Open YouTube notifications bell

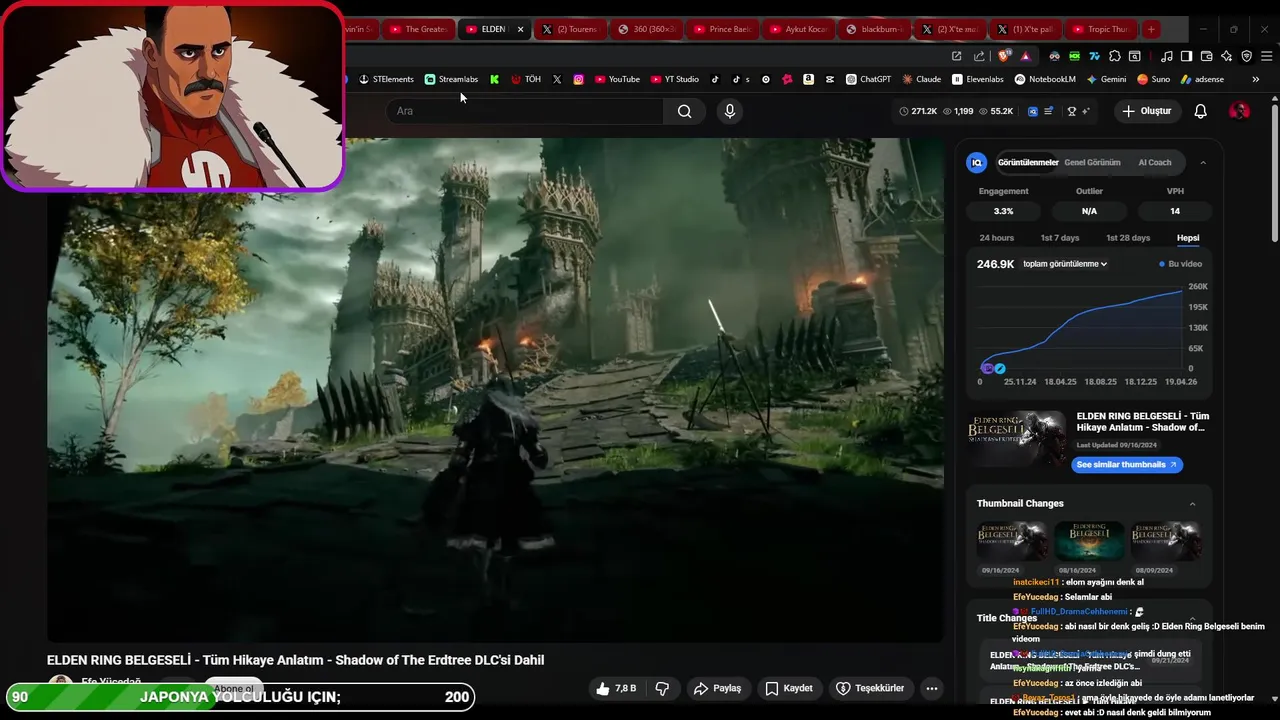point(1201,111)
